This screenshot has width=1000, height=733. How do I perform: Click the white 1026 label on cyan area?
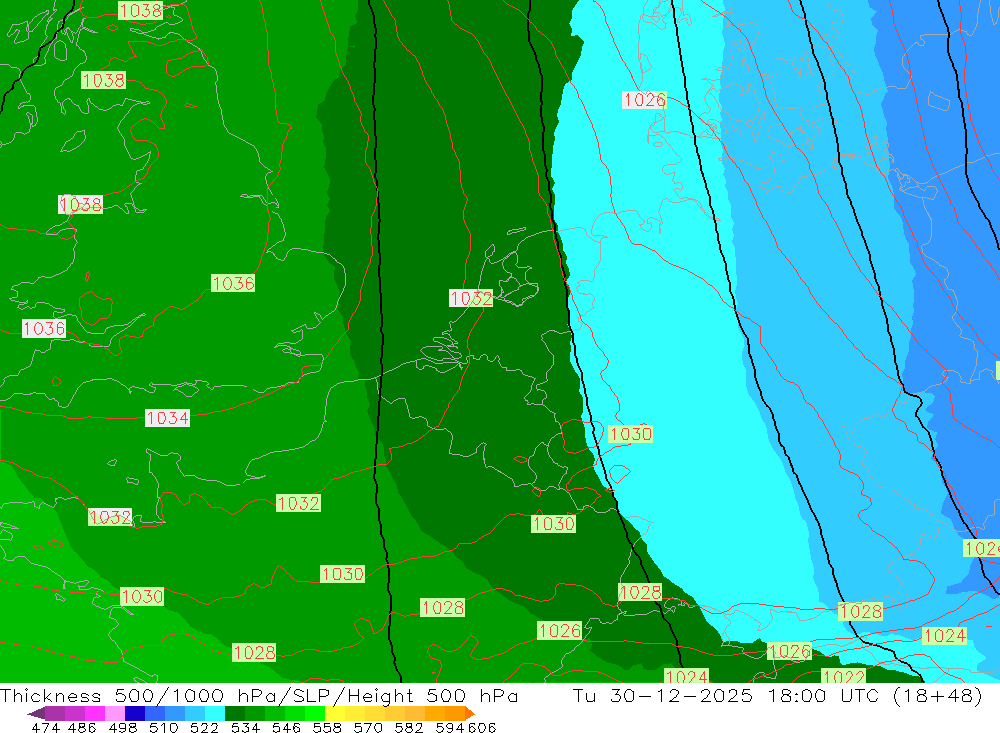point(644,100)
